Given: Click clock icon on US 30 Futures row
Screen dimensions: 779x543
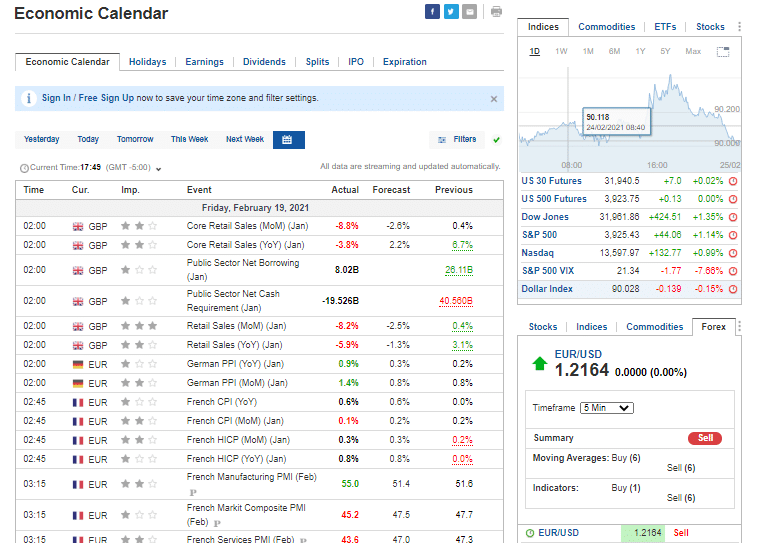Looking at the screenshot, I should [733, 181].
